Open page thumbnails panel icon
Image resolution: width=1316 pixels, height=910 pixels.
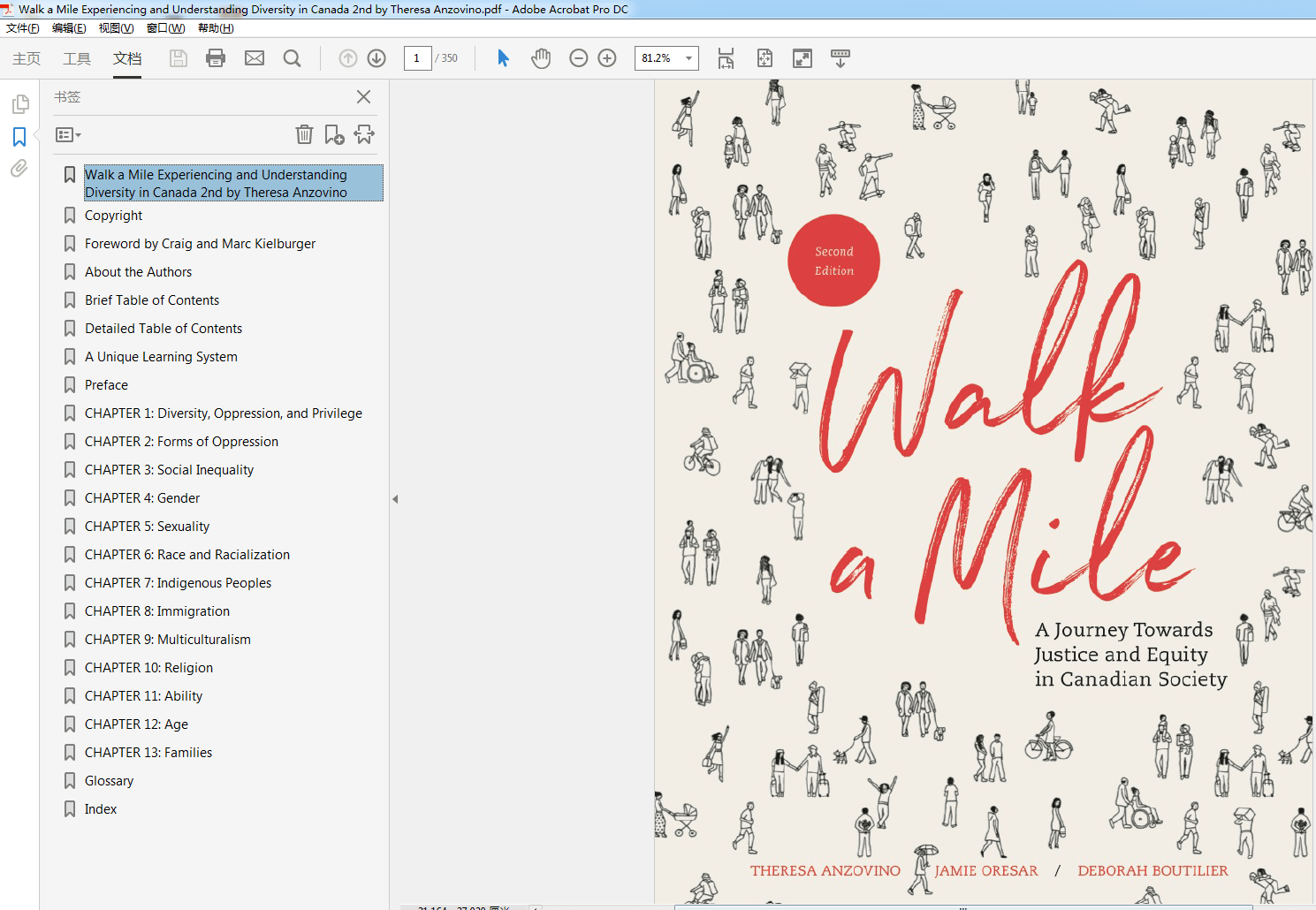pos(19,104)
